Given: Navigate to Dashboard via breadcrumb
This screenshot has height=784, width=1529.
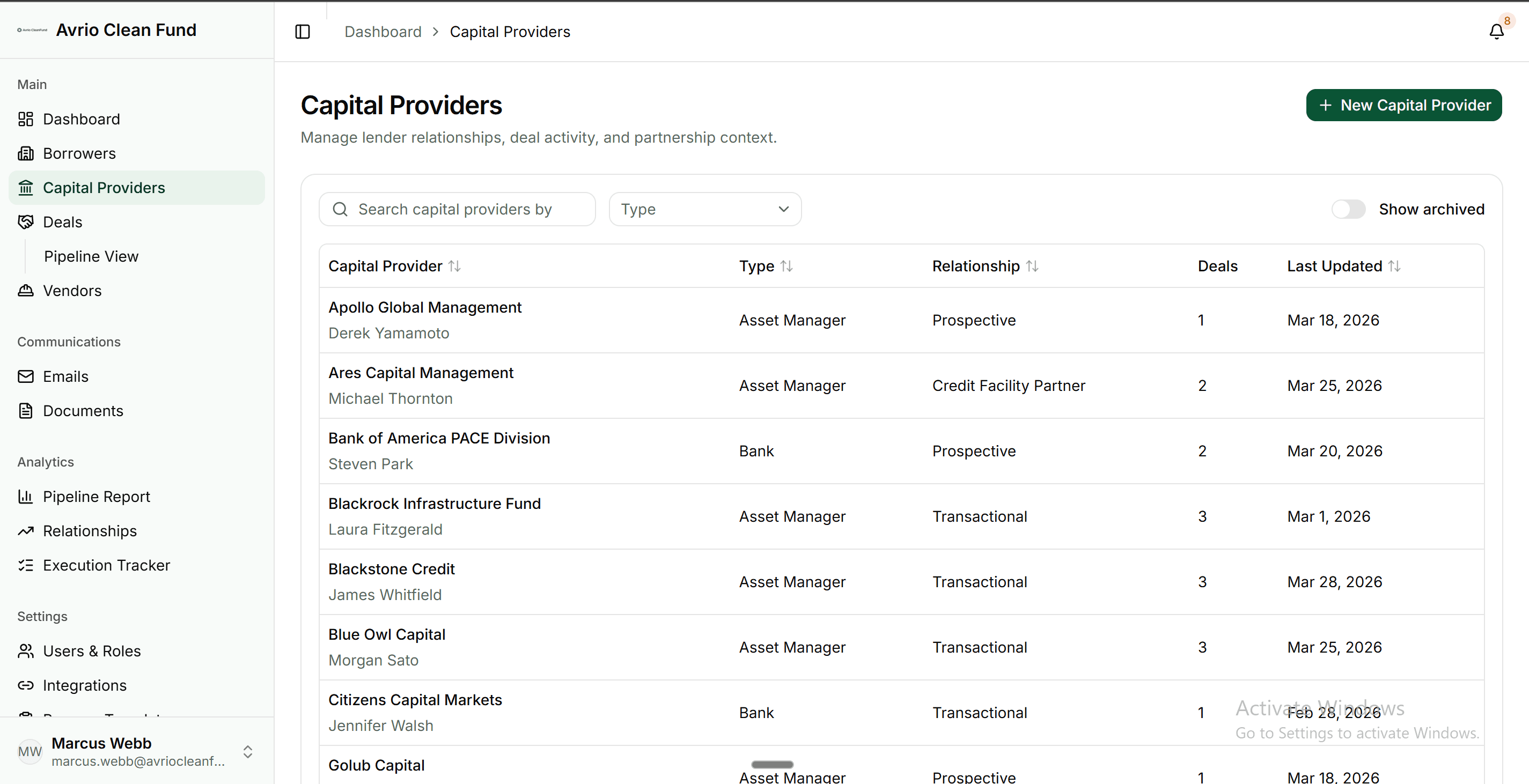Looking at the screenshot, I should point(382,32).
